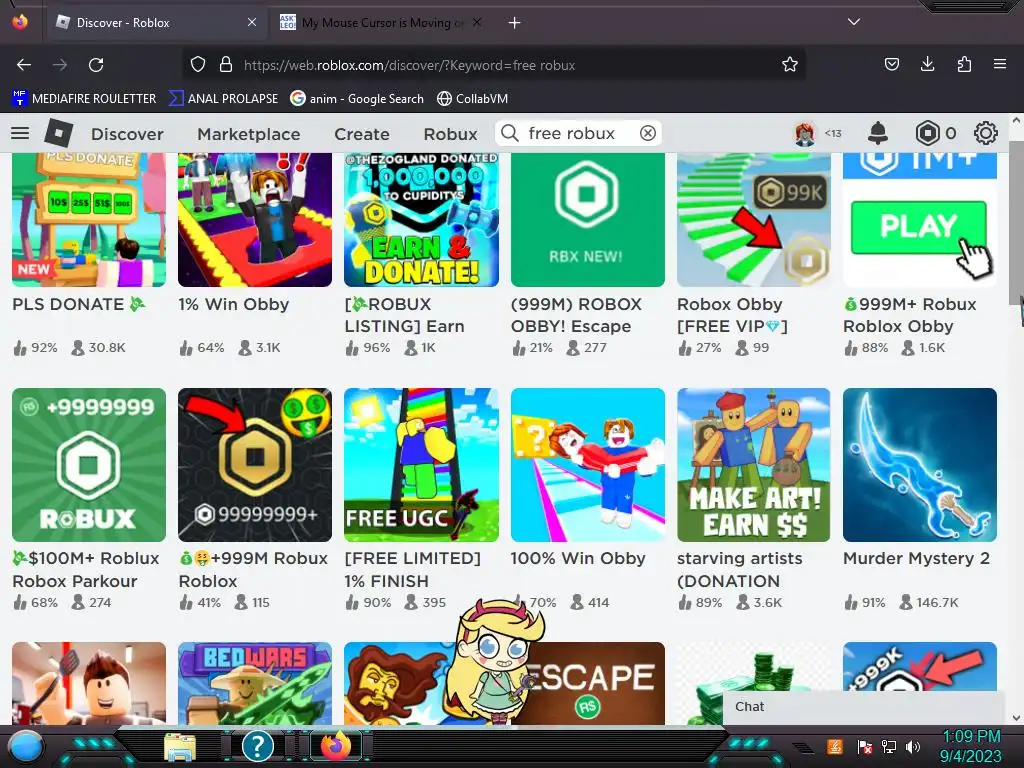Open a new browser tab

click(x=515, y=23)
